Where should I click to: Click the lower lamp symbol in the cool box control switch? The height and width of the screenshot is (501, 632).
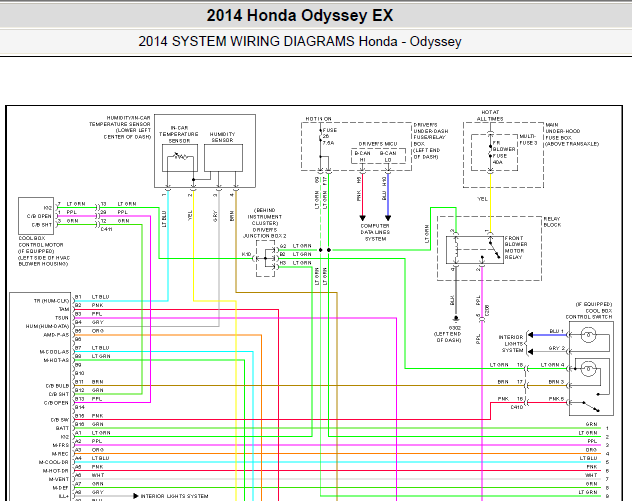click(x=588, y=368)
